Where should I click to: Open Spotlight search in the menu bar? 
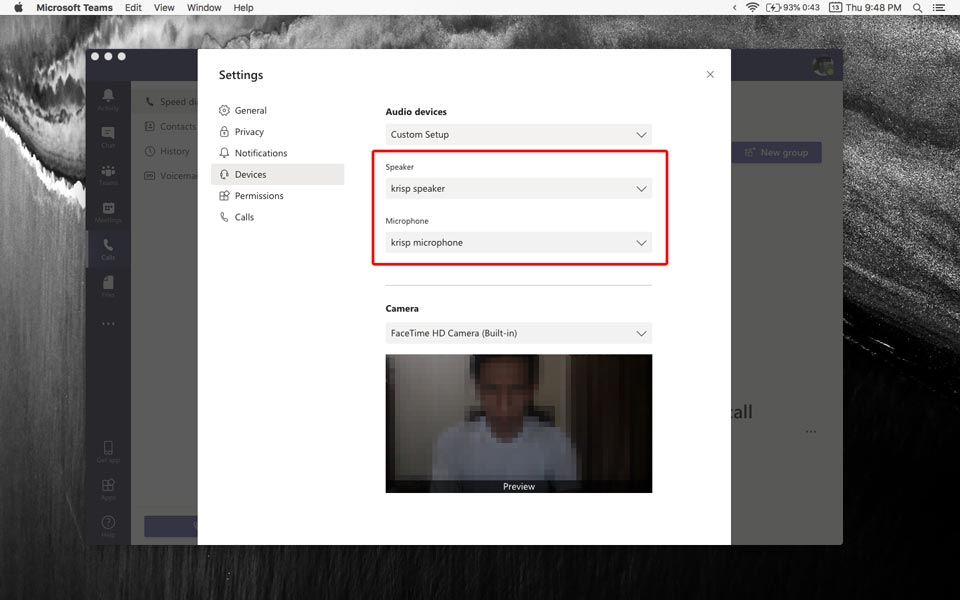(x=917, y=7)
